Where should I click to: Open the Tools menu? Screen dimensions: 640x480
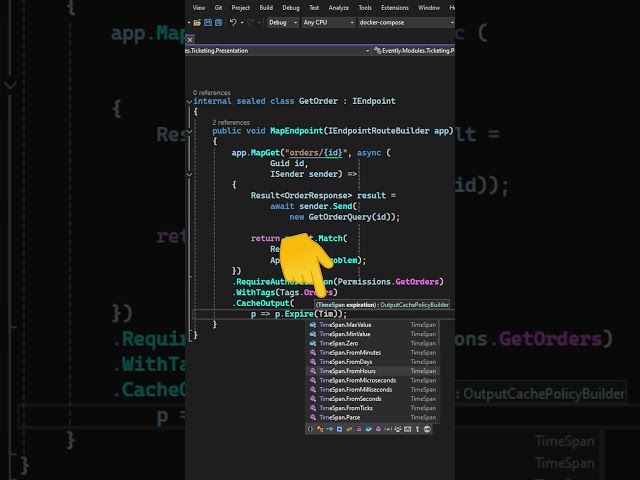[x=365, y=8]
